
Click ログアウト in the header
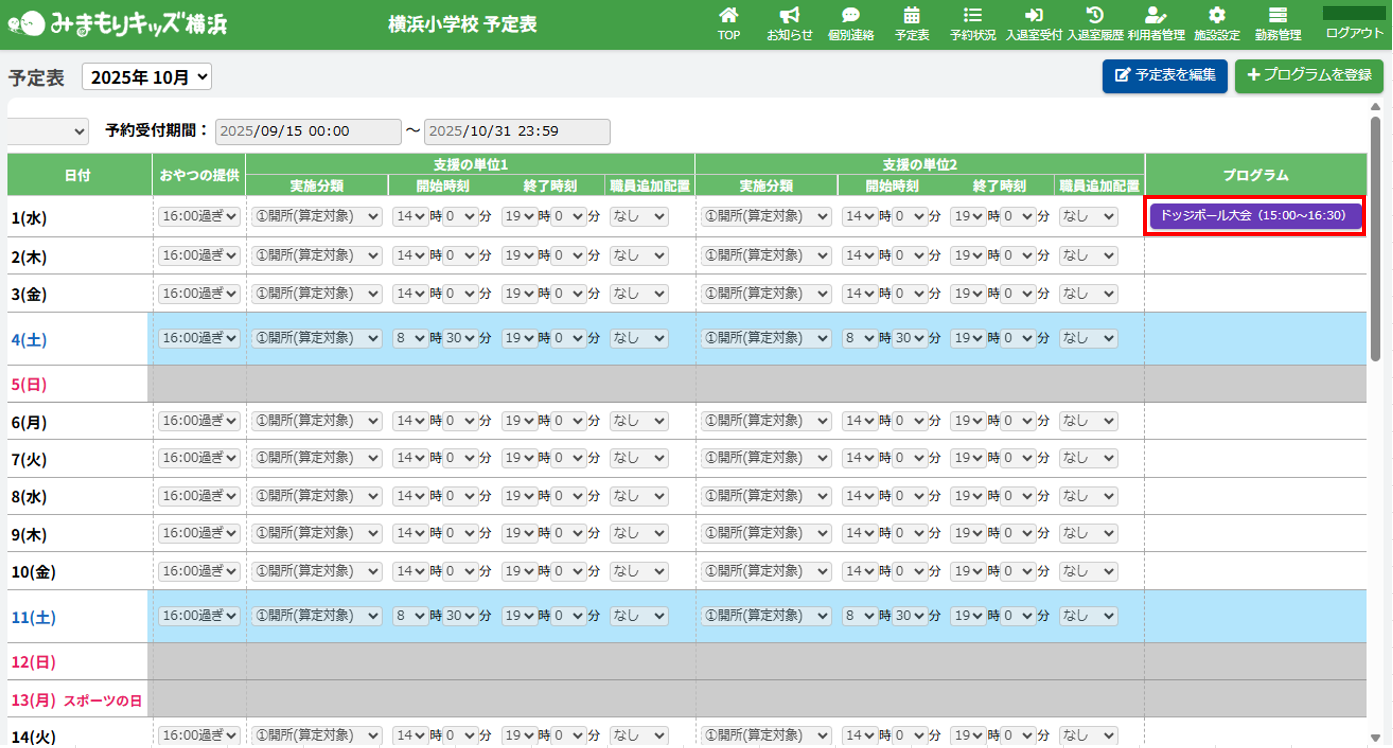1354,32
